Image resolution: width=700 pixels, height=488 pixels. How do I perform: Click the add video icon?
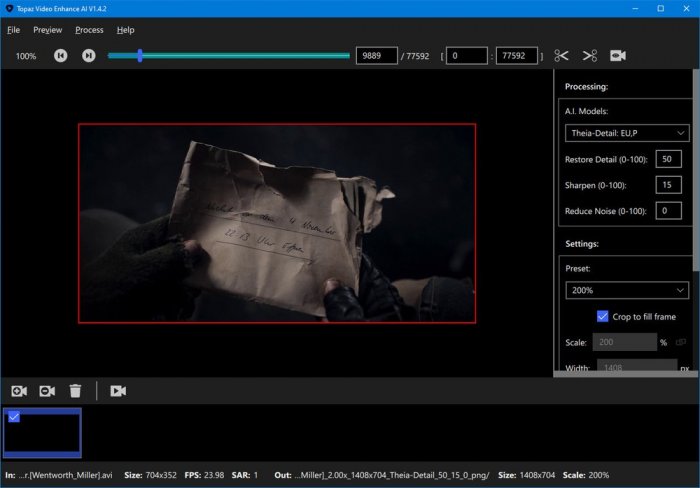19,391
